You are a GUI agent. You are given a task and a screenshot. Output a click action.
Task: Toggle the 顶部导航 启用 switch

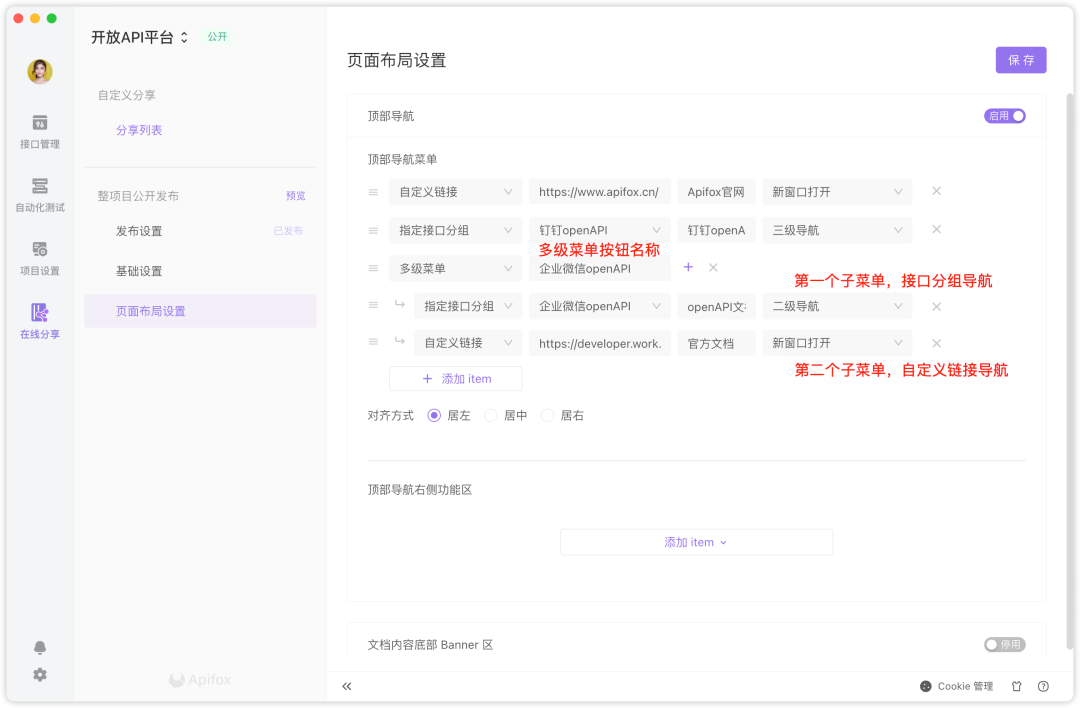[1004, 116]
